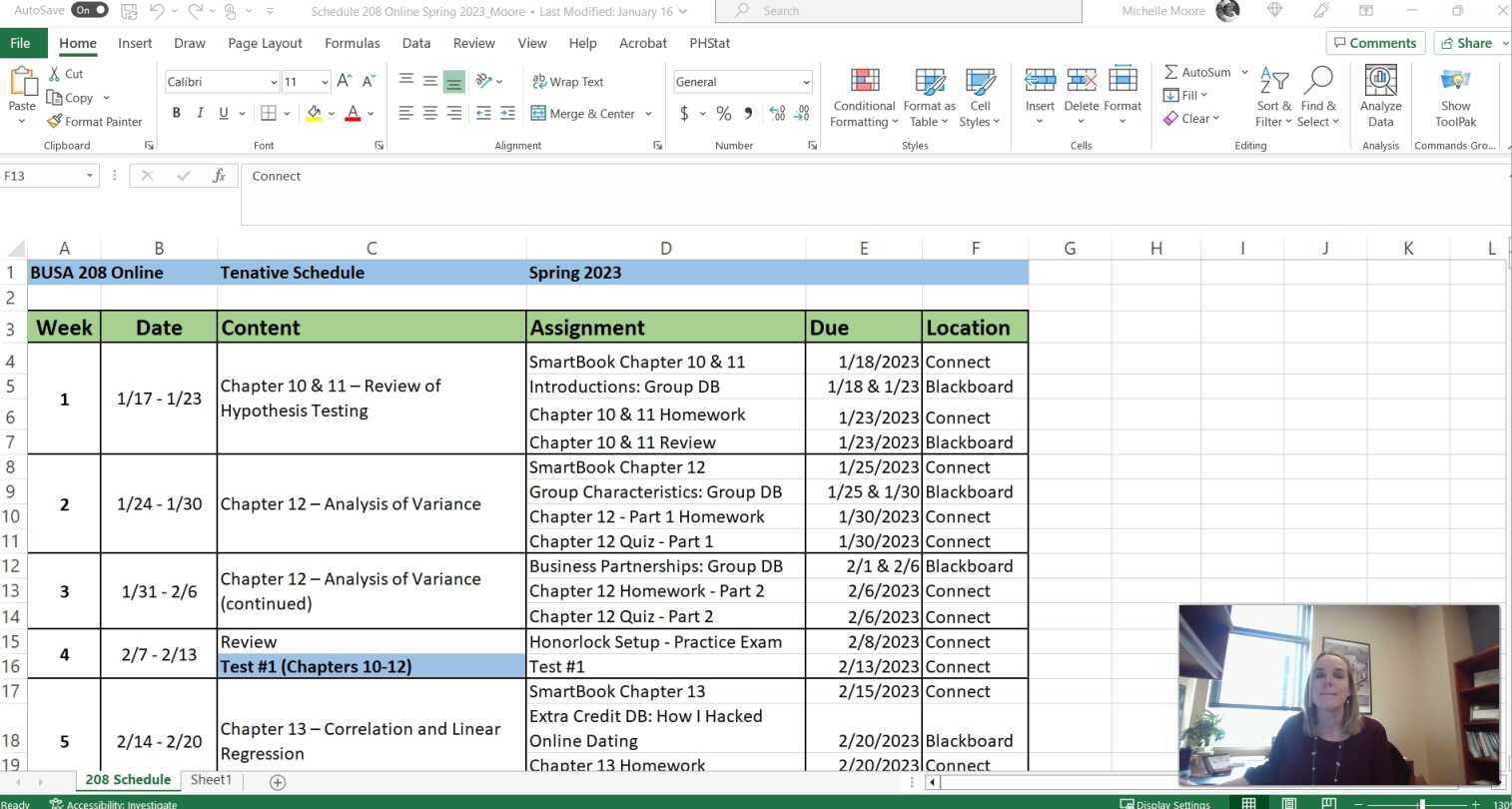Toggle the AutoSave switch
This screenshot has width=1512, height=809.
[x=89, y=10]
